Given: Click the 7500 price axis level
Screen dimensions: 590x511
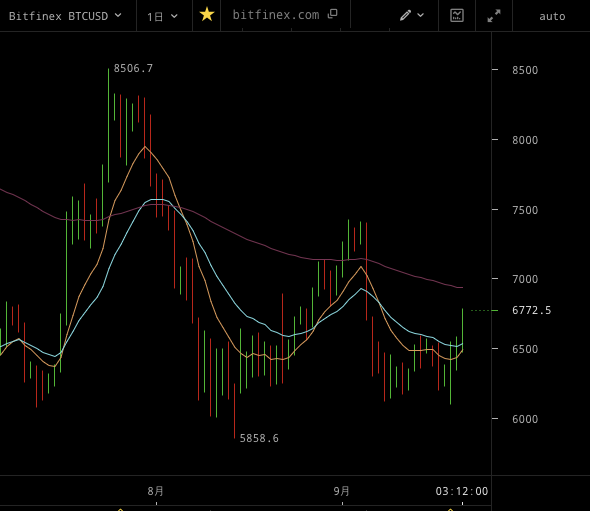Looking at the screenshot, I should 525,210.
